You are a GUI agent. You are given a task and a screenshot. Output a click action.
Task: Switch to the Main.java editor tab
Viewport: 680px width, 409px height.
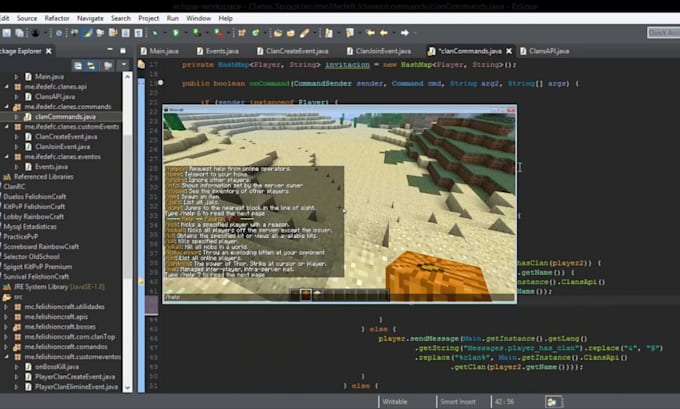point(160,51)
